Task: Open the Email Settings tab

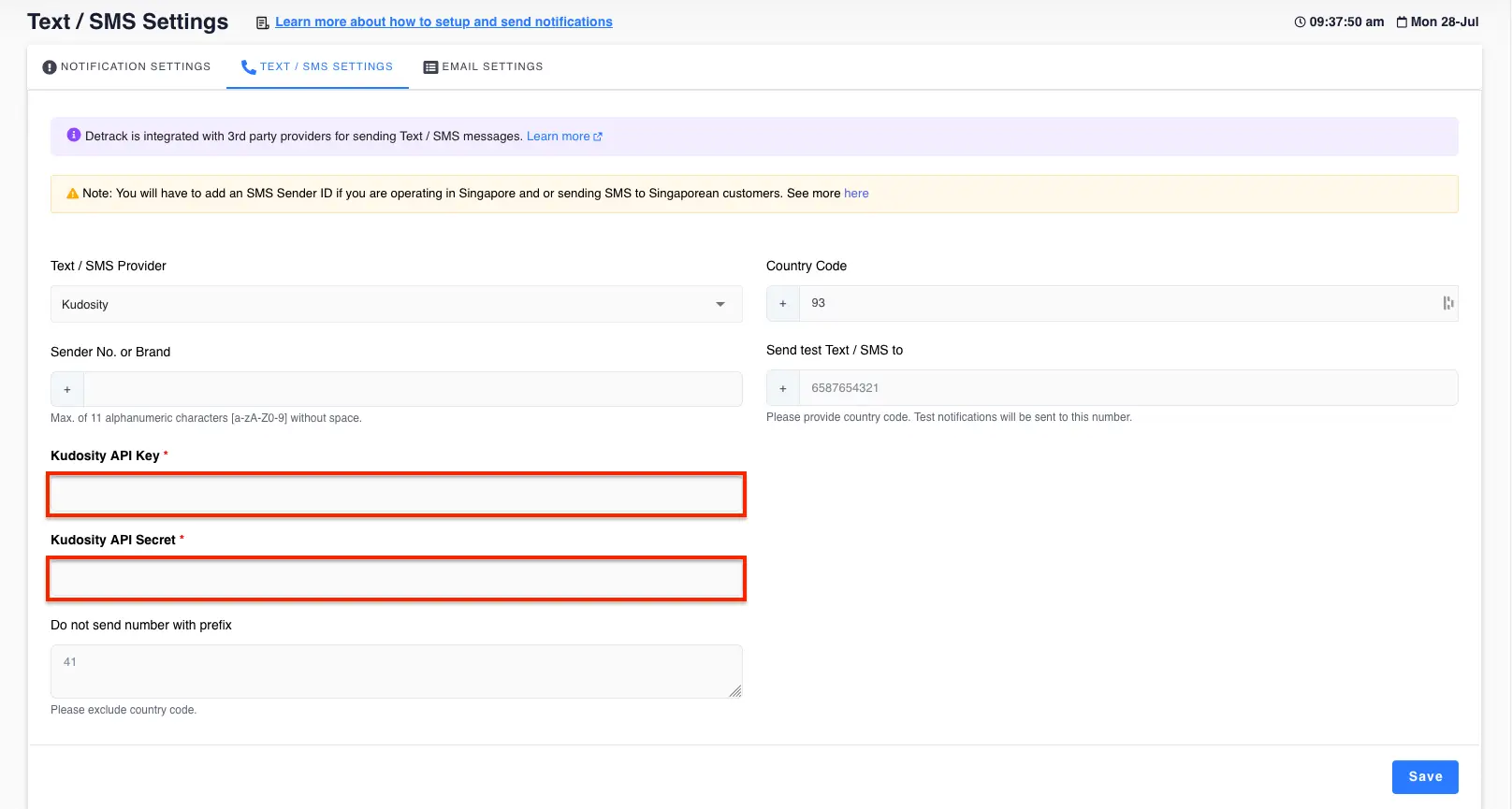Action: click(483, 67)
